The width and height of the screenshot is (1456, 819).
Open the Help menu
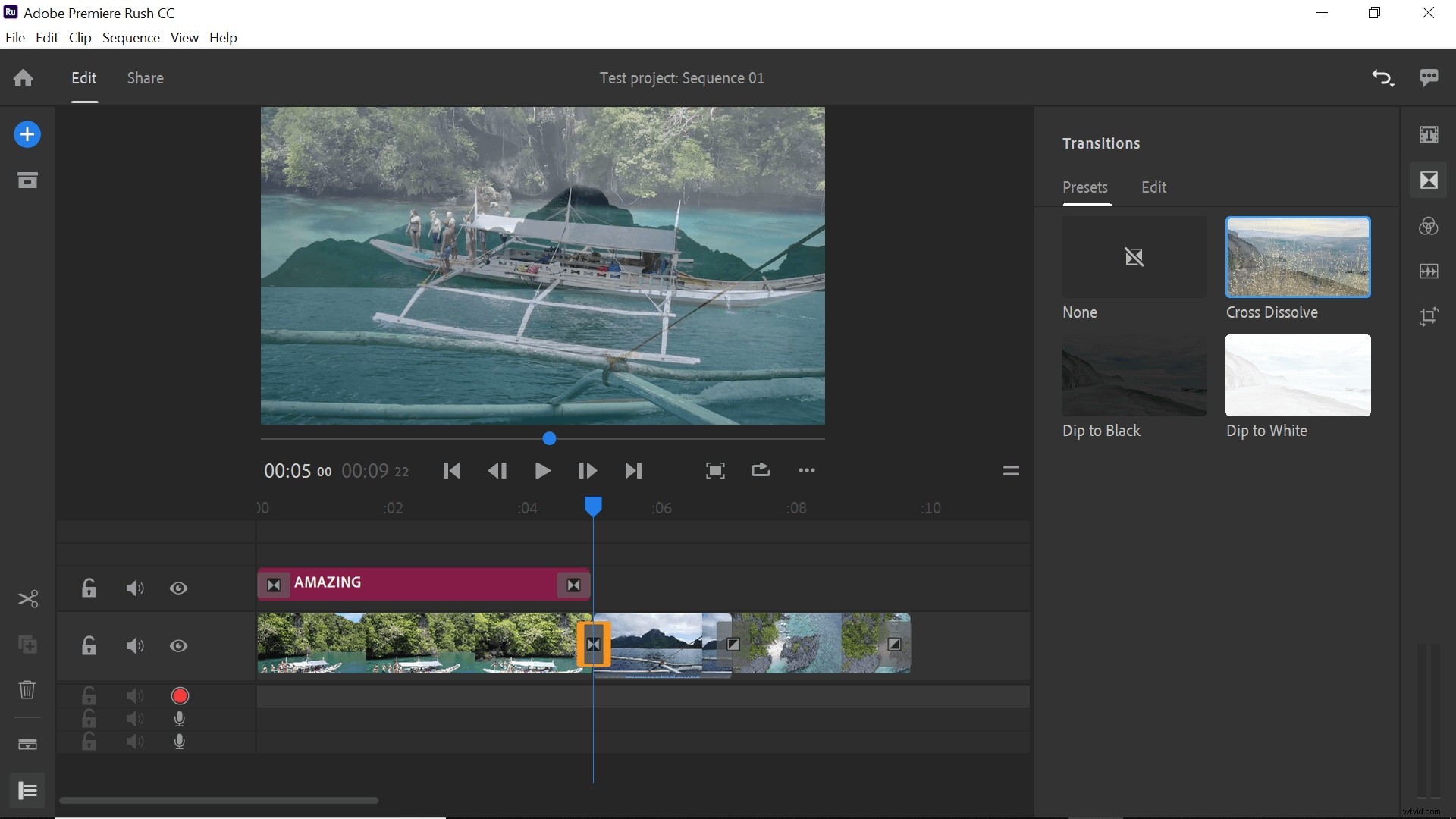(223, 38)
